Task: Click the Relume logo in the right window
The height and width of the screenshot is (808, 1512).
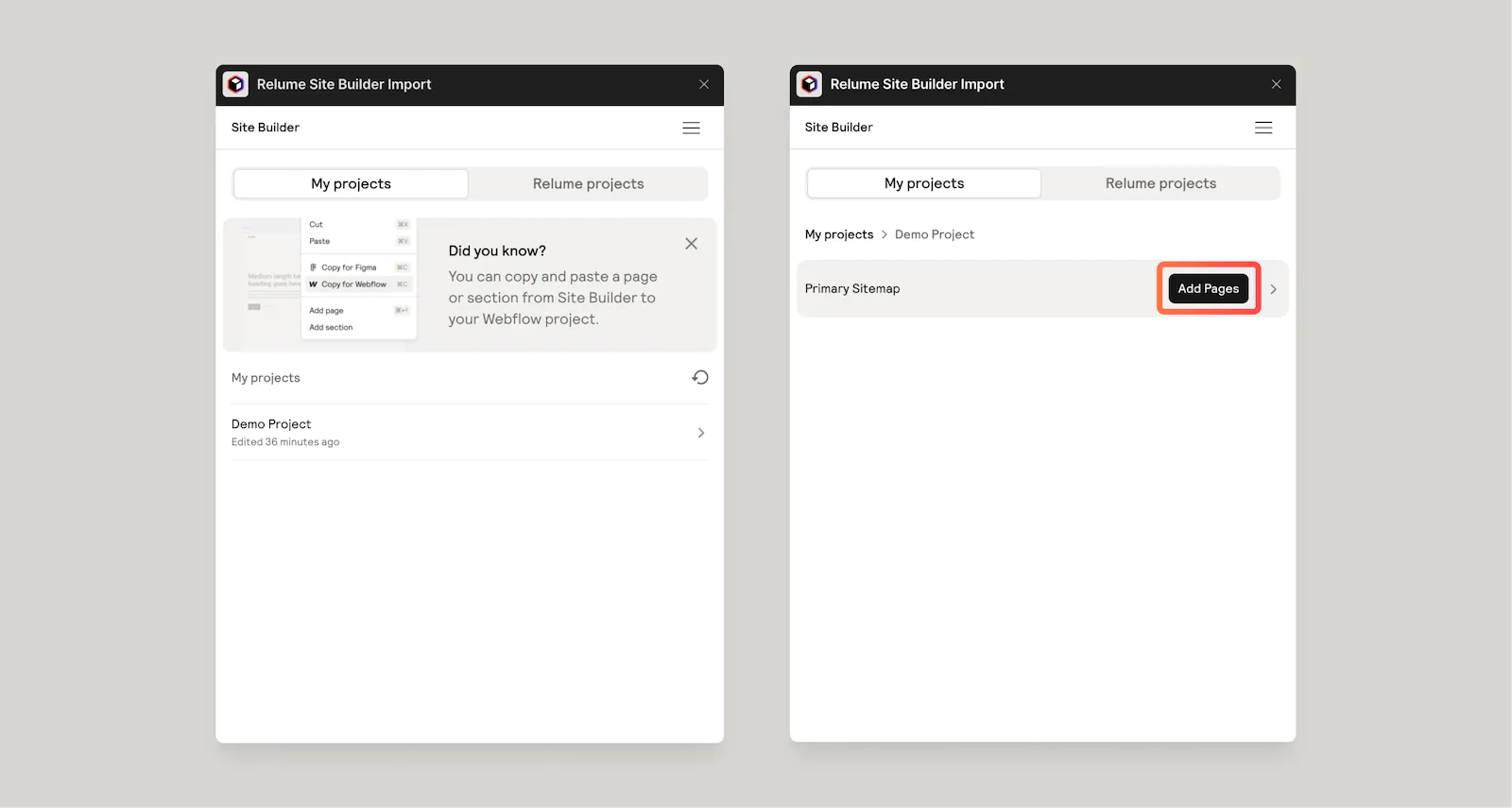Action: 809,84
